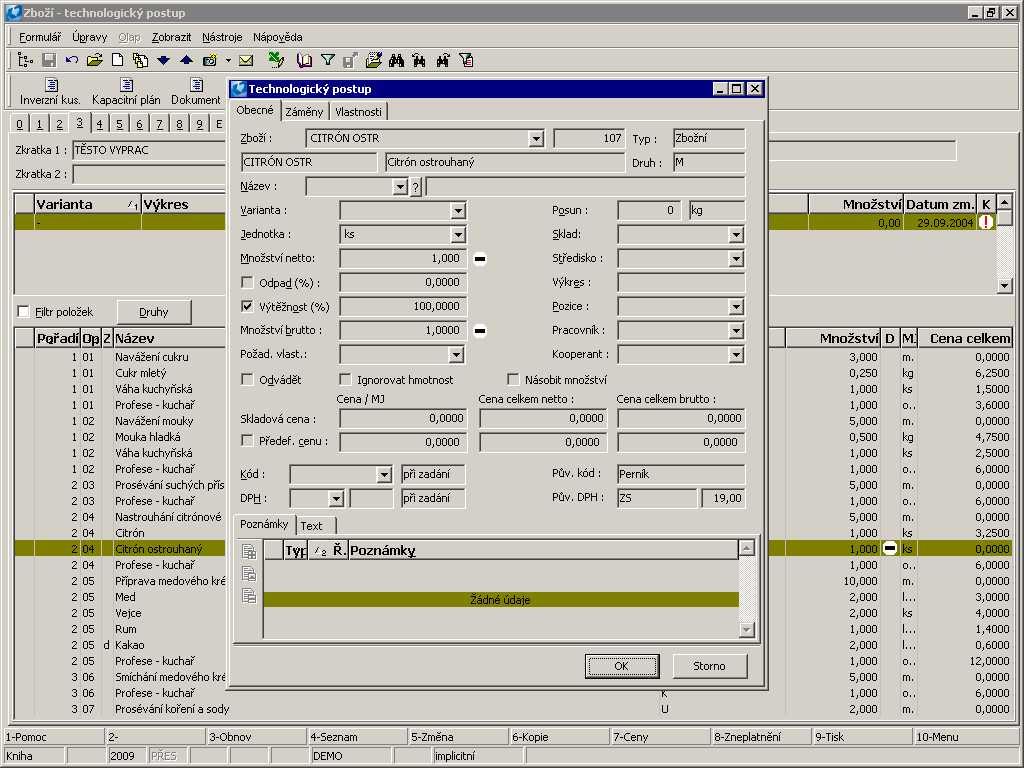Open the Jednotka dropdown with ks
The height and width of the screenshot is (768, 1024).
coord(458,234)
